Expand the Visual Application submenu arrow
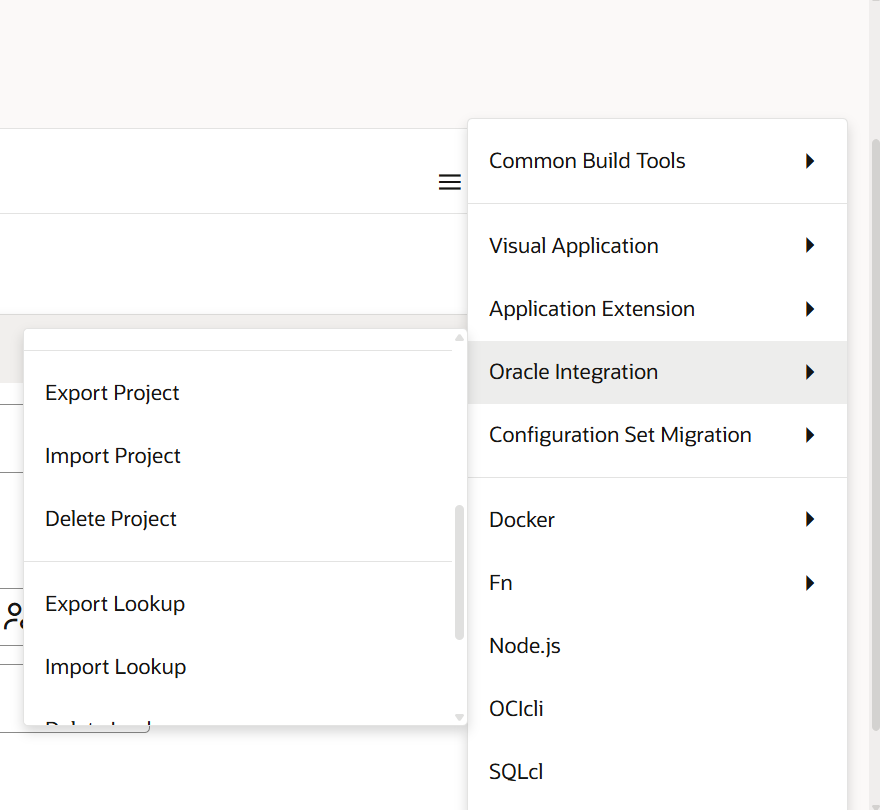The height and width of the screenshot is (810, 880). click(x=810, y=246)
